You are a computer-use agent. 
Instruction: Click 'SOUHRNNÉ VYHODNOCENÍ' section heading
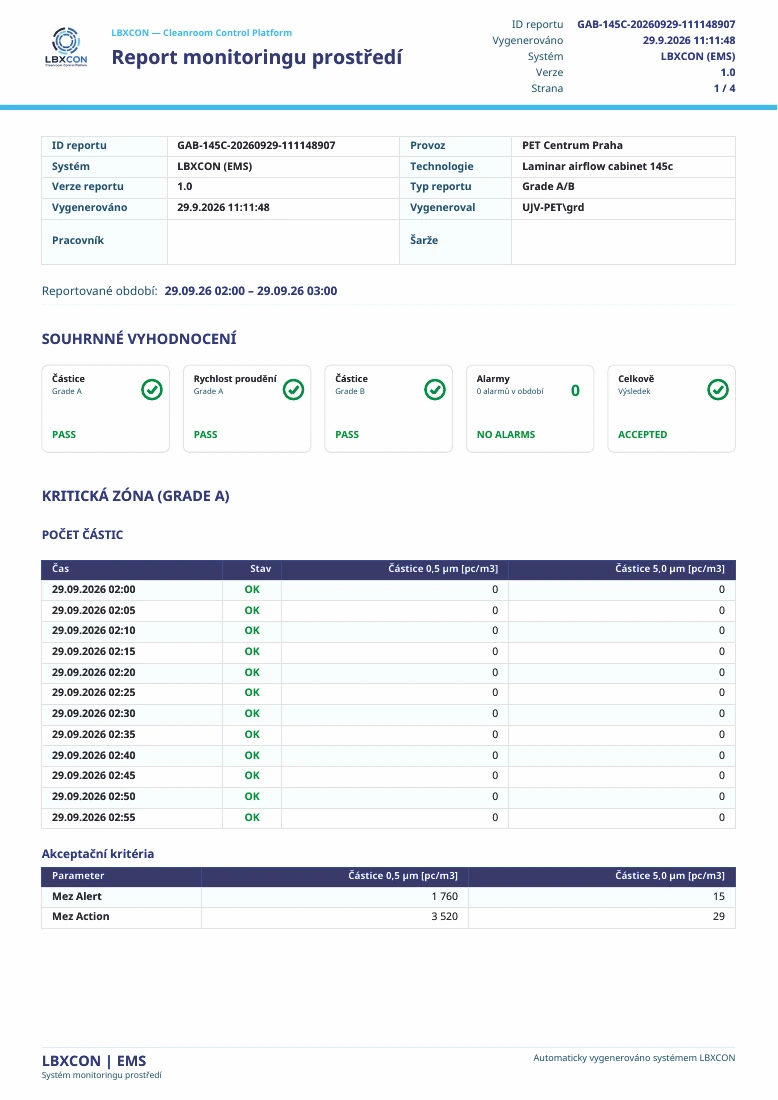tap(139, 339)
